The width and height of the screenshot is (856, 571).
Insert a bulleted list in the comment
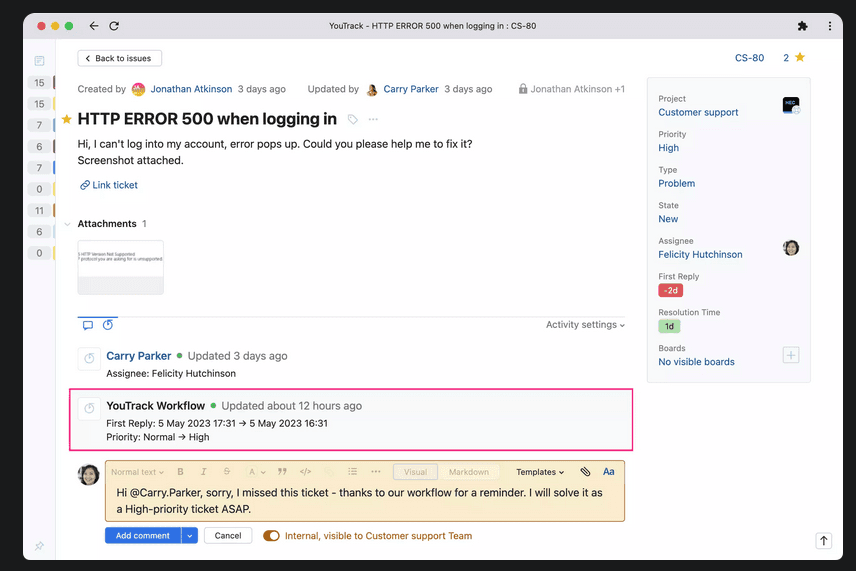click(x=353, y=472)
